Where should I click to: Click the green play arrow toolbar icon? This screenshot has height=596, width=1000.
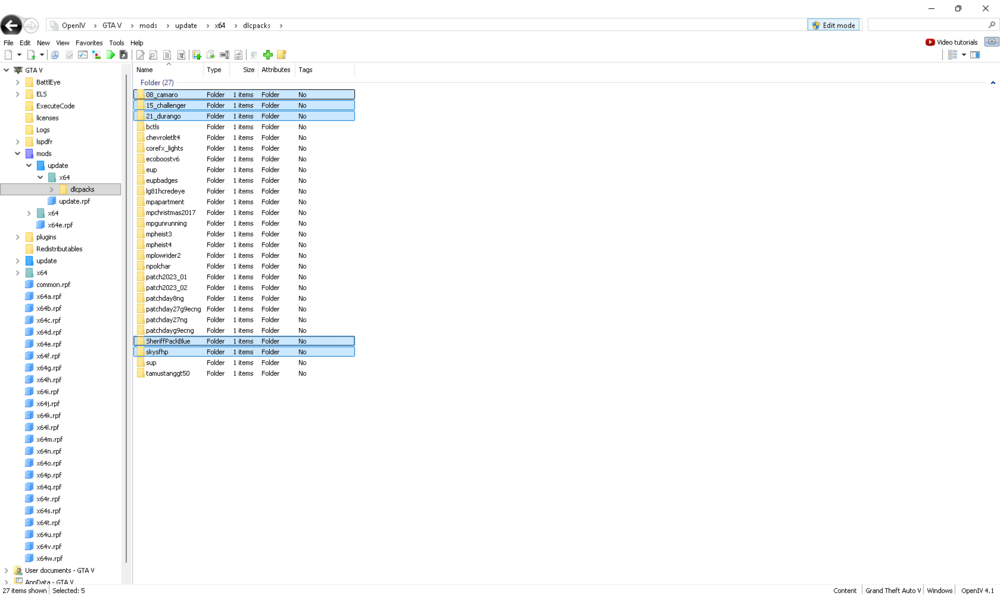110,55
